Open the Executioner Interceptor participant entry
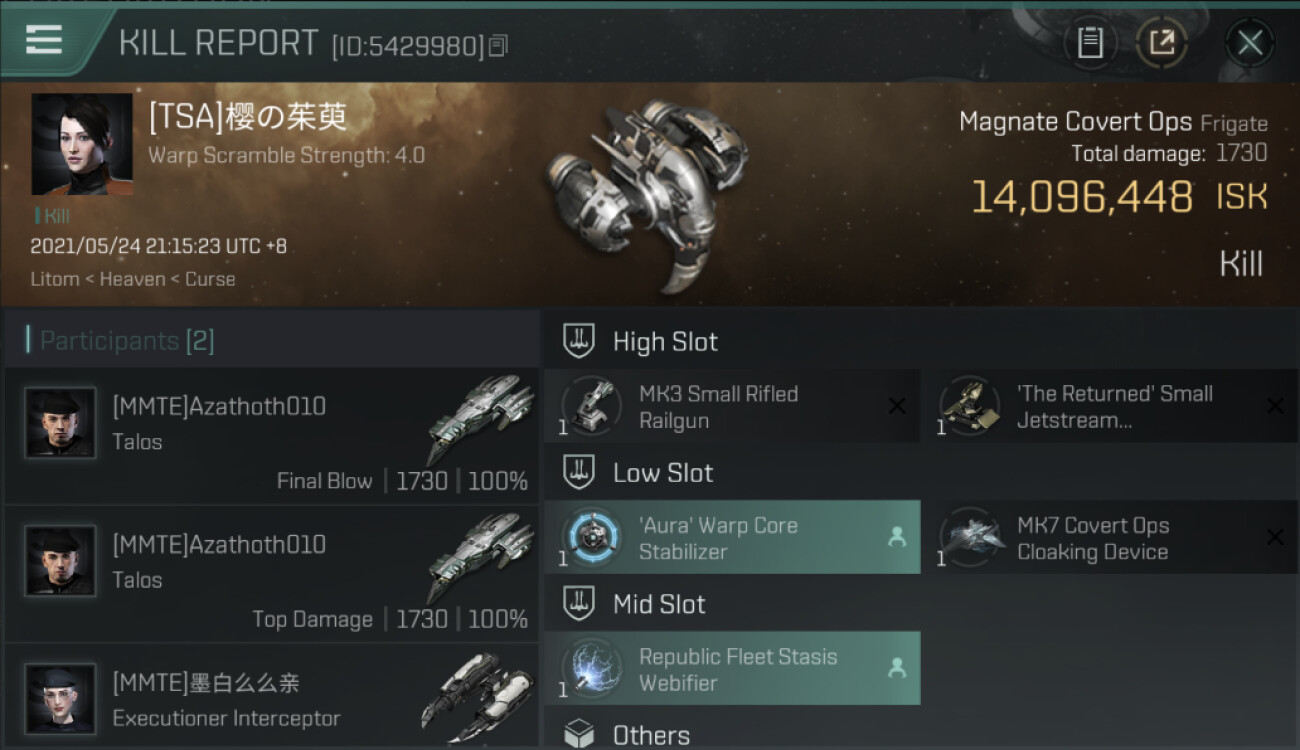This screenshot has width=1300, height=750. pyautogui.click(x=272, y=698)
